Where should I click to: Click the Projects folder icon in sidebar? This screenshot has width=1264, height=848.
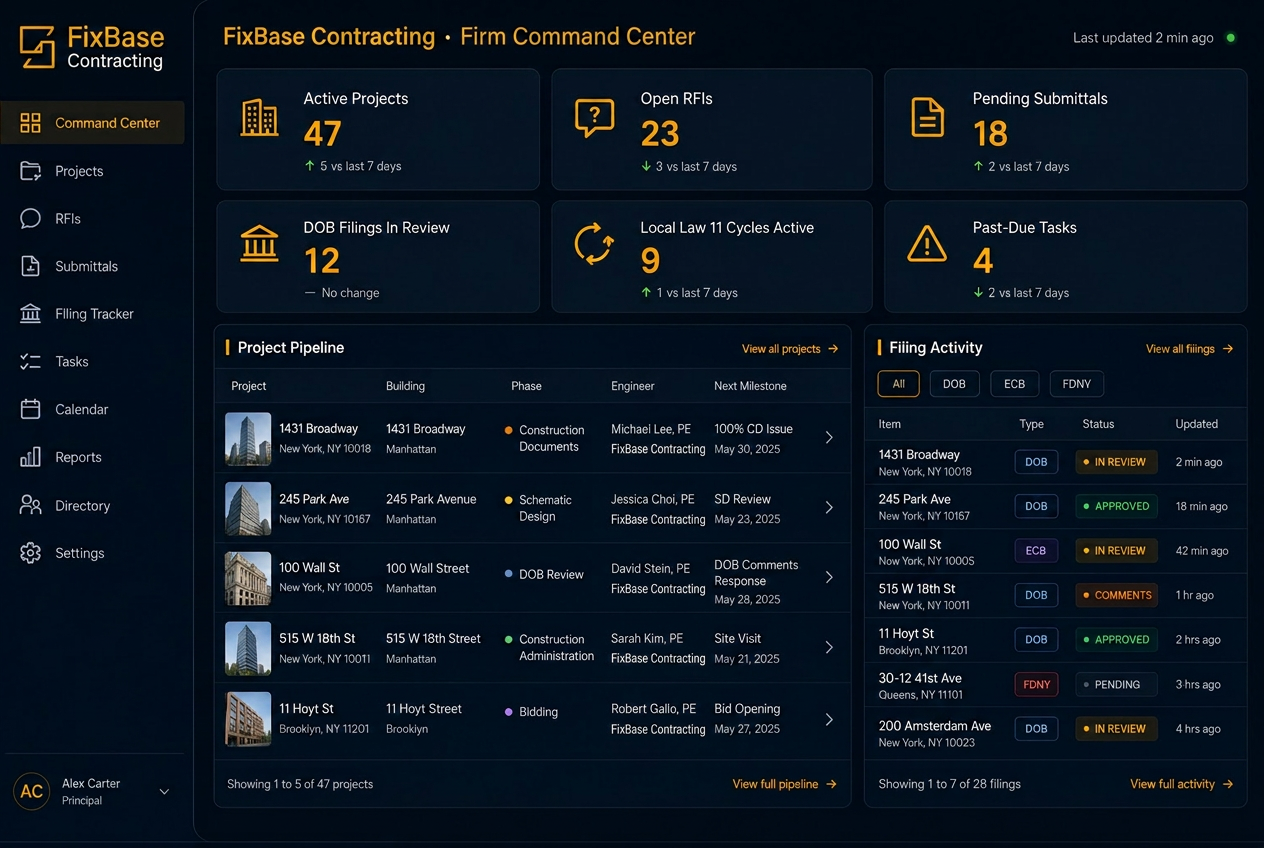(x=31, y=171)
